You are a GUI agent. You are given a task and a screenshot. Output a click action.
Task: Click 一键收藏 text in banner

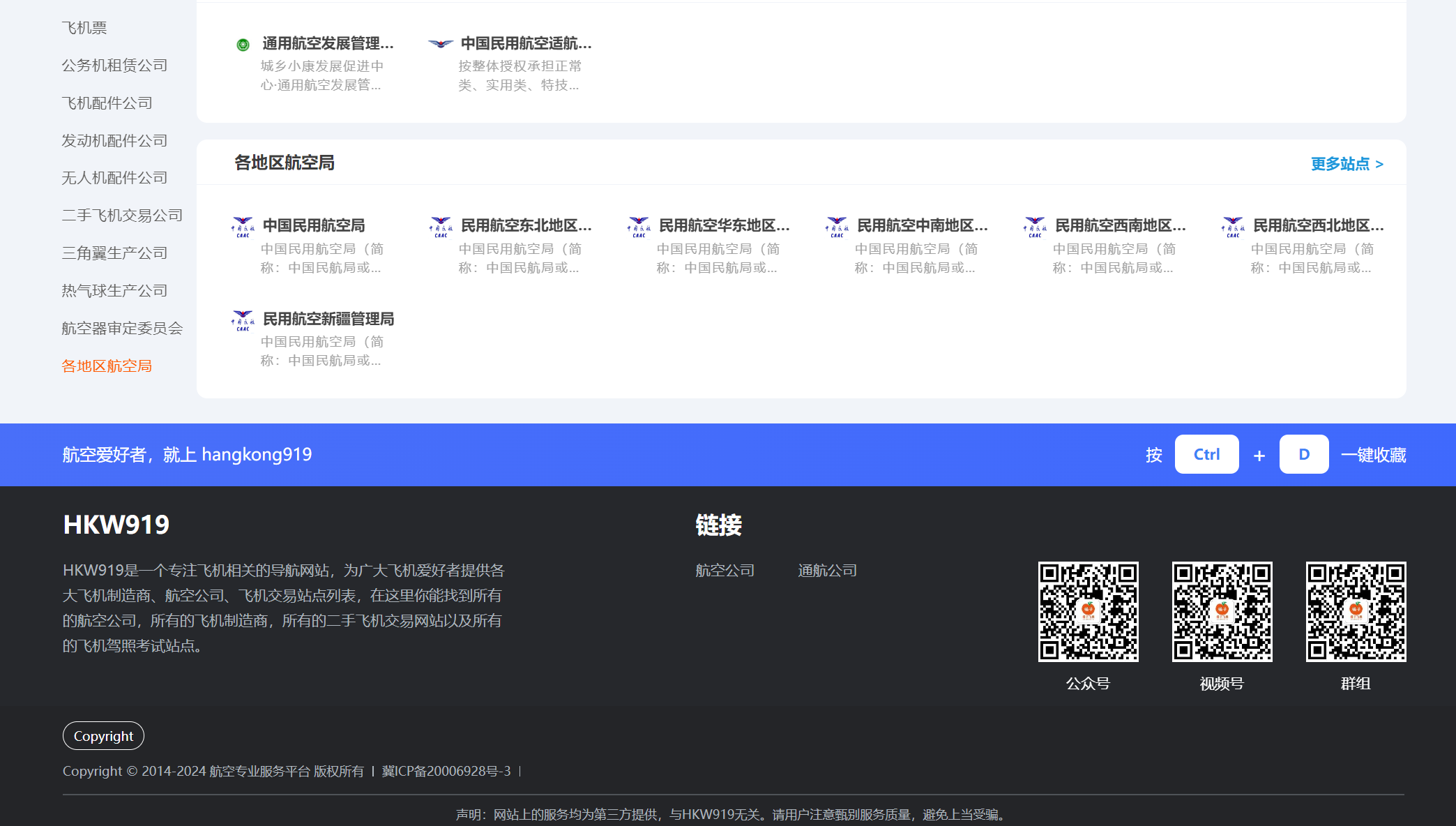point(1374,455)
